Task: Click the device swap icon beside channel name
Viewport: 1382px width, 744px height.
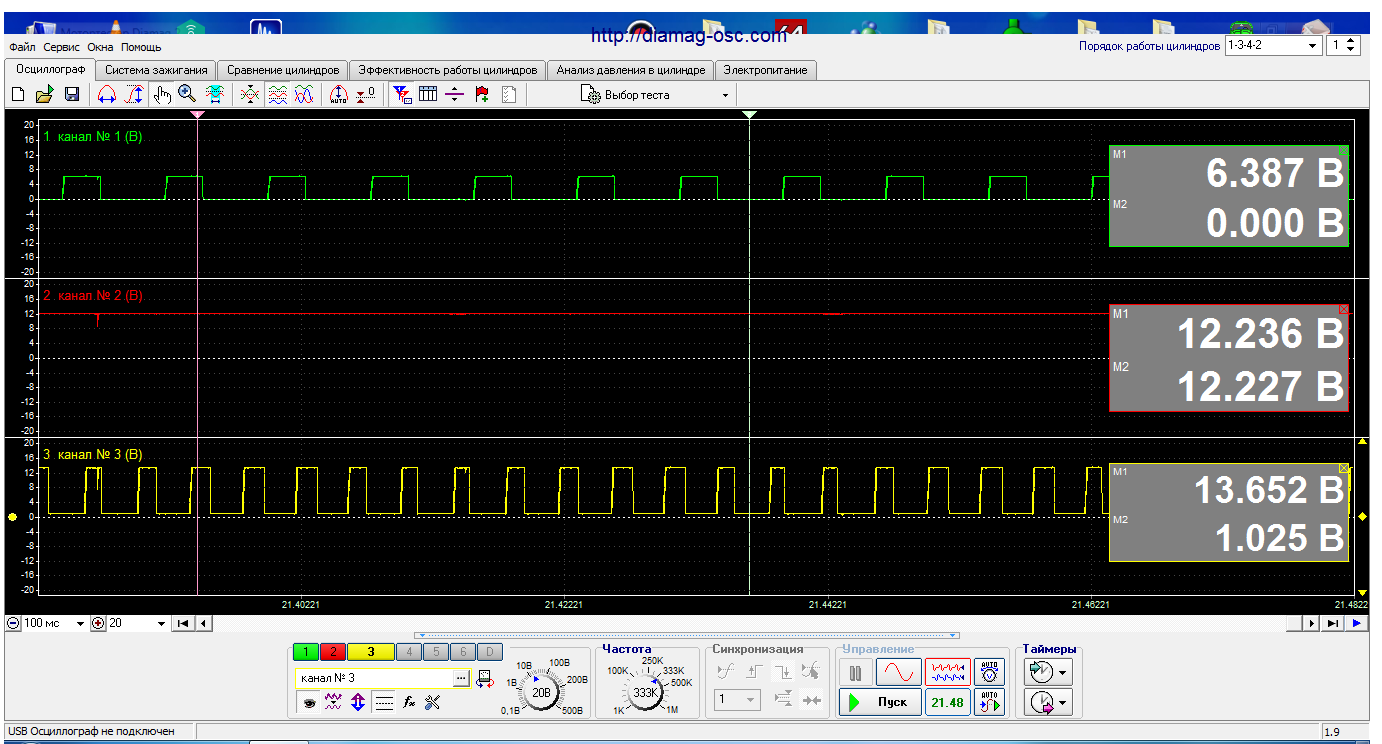Action: point(485,678)
